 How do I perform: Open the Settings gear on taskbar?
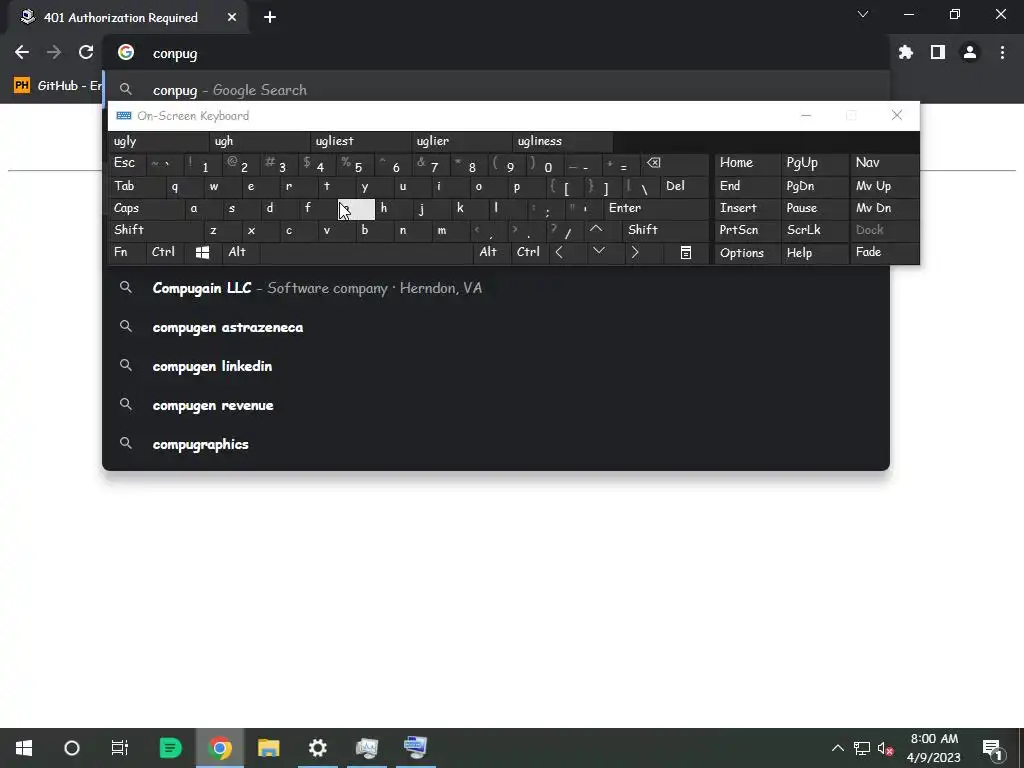coord(317,748)
